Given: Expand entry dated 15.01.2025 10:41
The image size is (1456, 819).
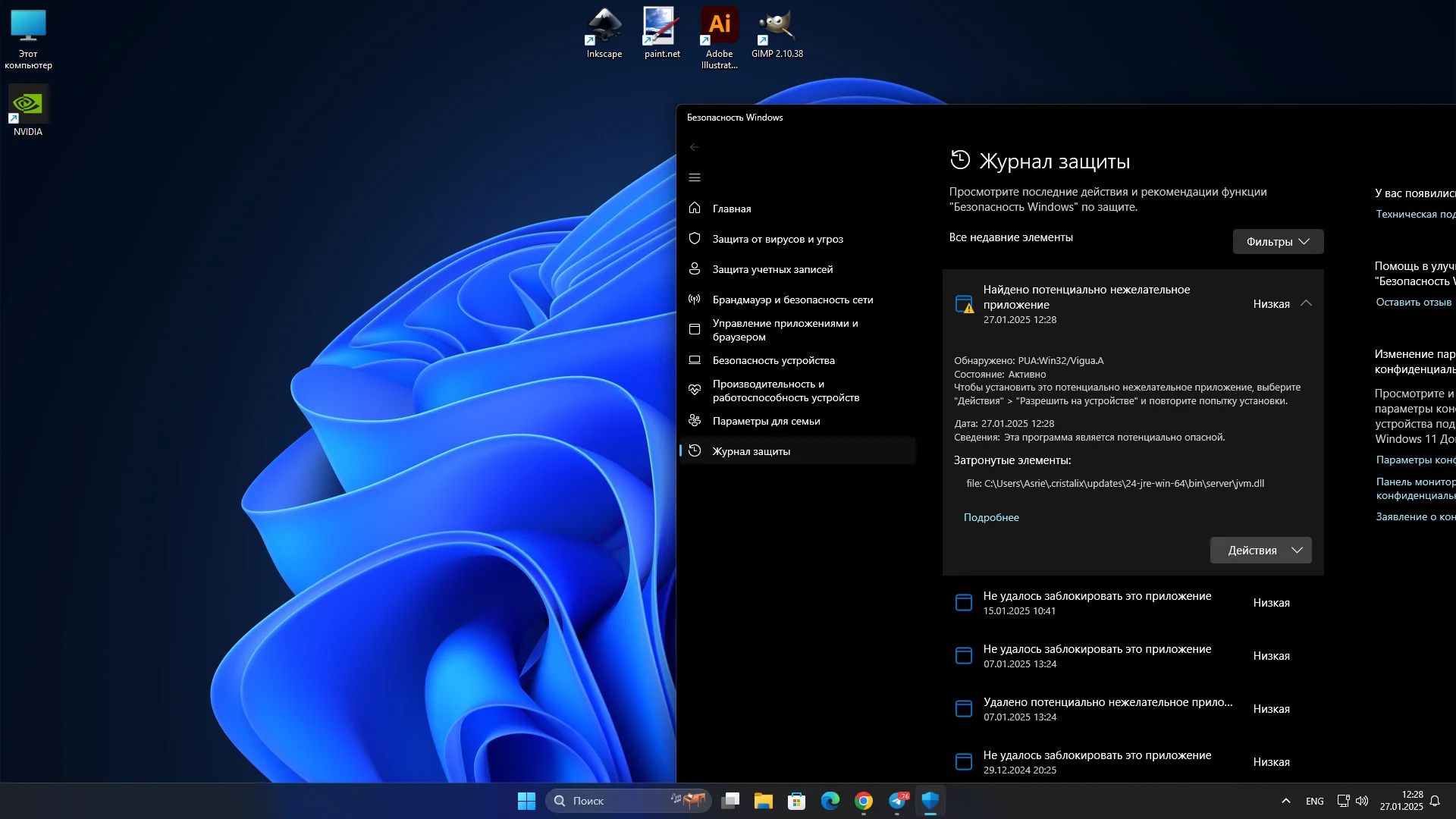Looking at the screenshot, I should point(1097,603).
